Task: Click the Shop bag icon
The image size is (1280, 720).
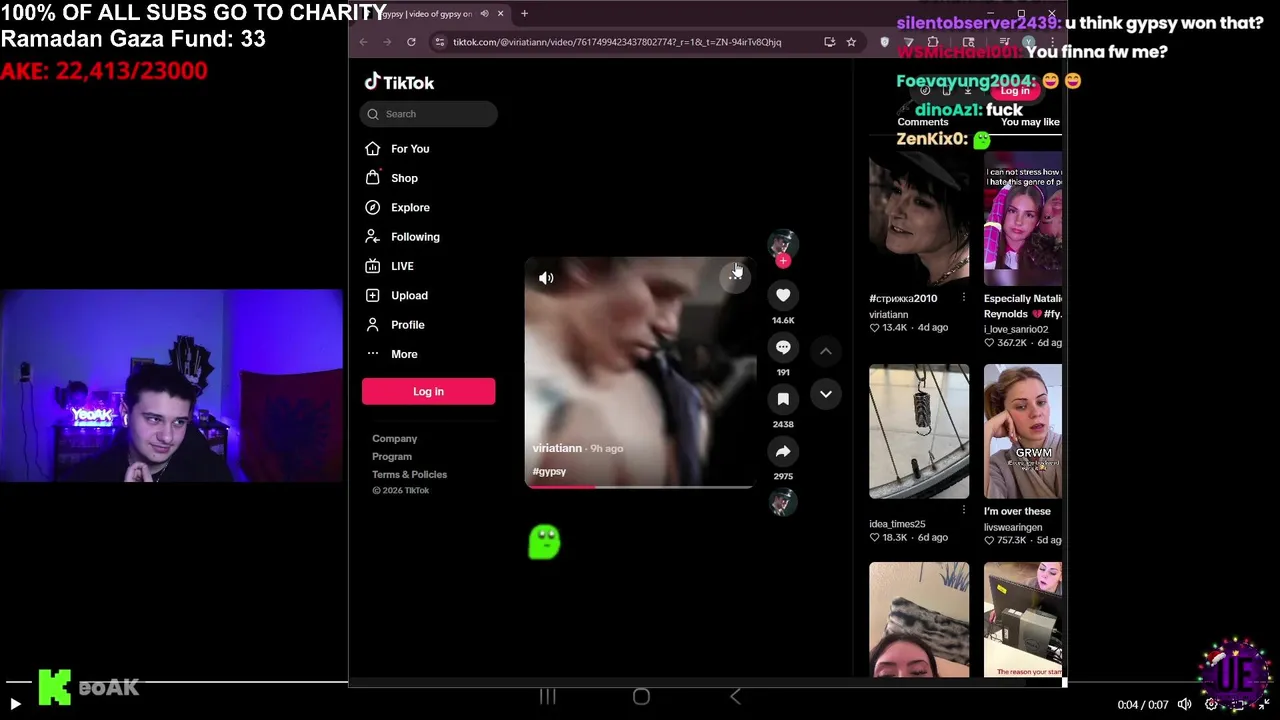Action: (372, 178)
